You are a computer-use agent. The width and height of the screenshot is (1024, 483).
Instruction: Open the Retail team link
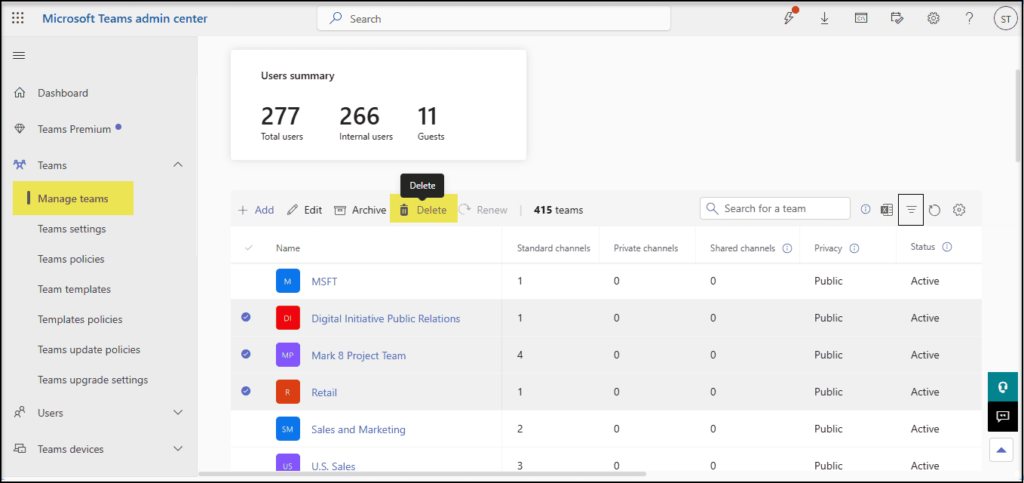tap(324, 393)
